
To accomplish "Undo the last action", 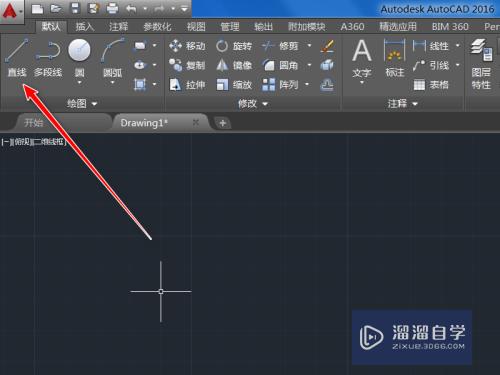I will point(131,9).
